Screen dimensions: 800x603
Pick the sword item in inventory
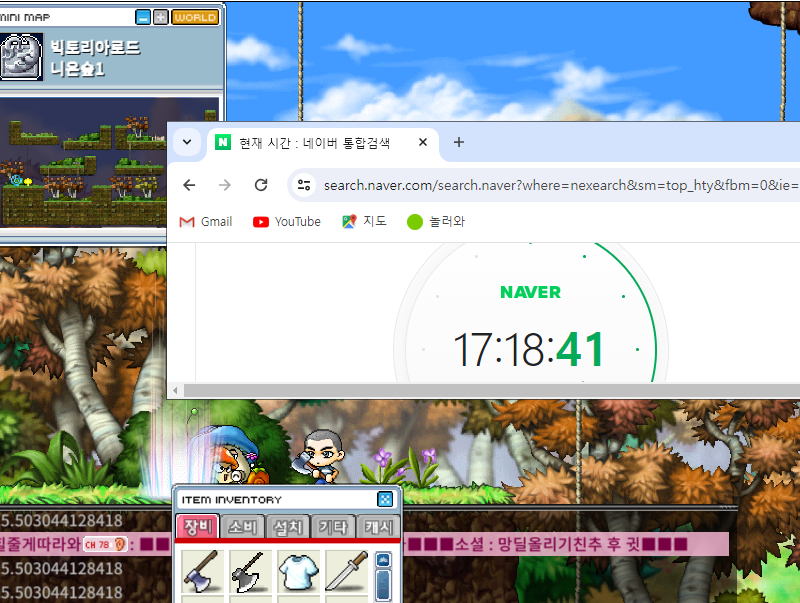(x=345, y=570)
